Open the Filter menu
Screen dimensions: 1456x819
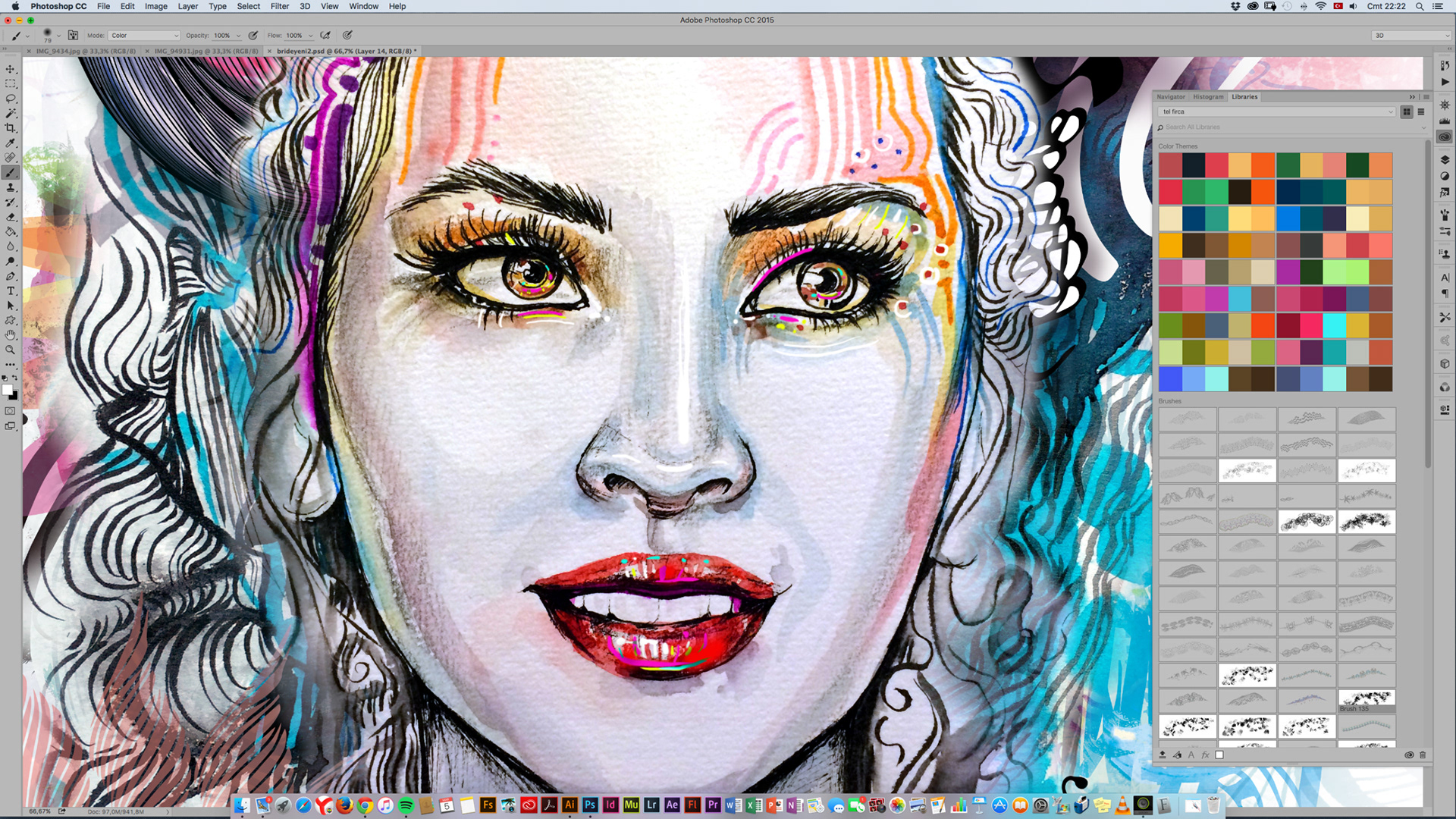[280, 6]
